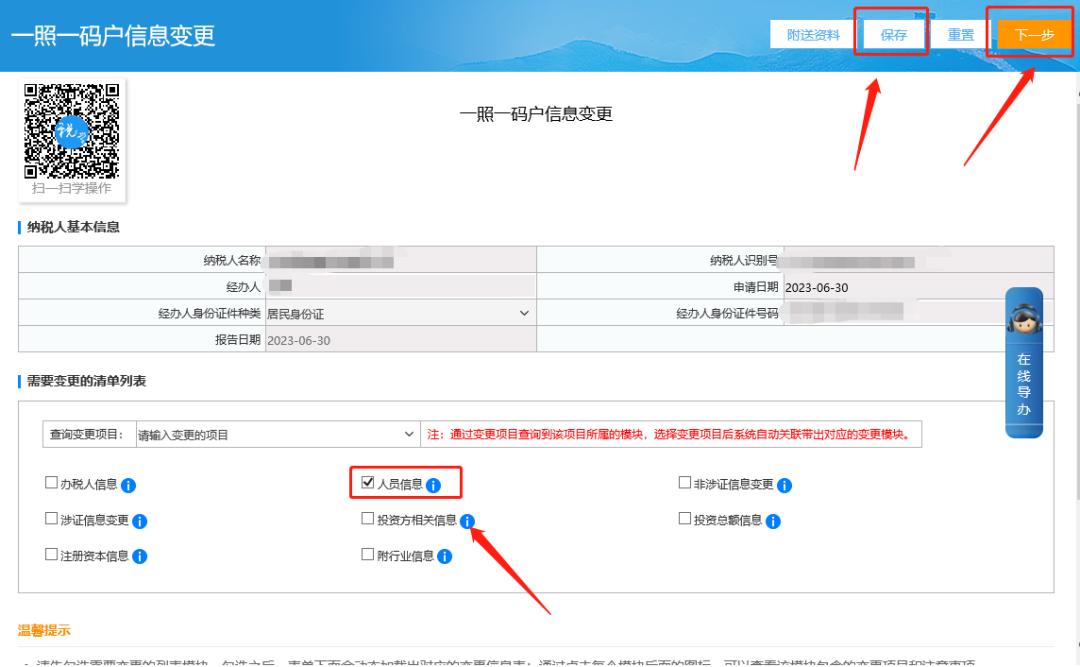Viewport: 1080px width, 667px height.
Task: View info for 非涉证信息变更
Action: 786,483
